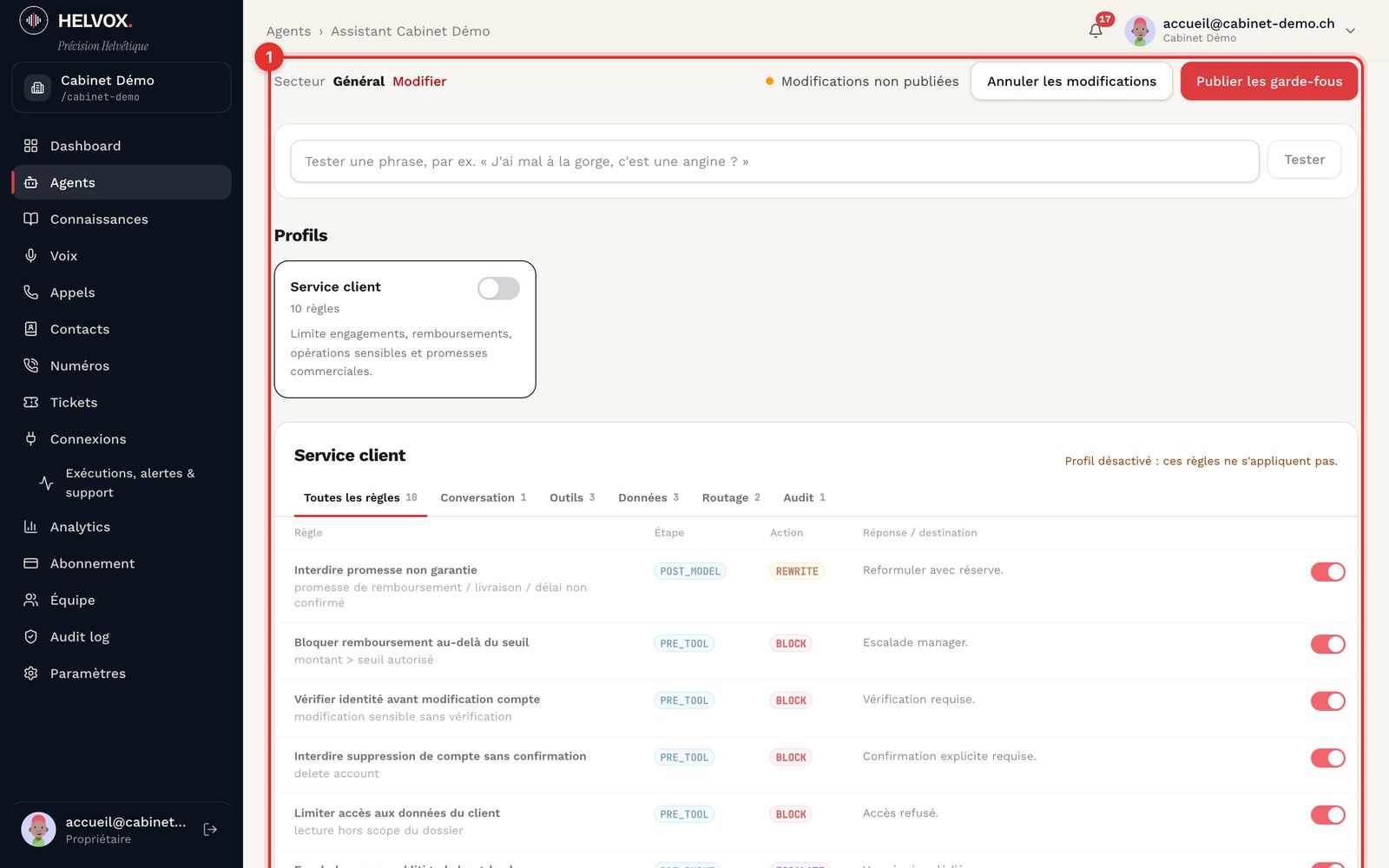Open Connaissances book icon

coord(31,219)
